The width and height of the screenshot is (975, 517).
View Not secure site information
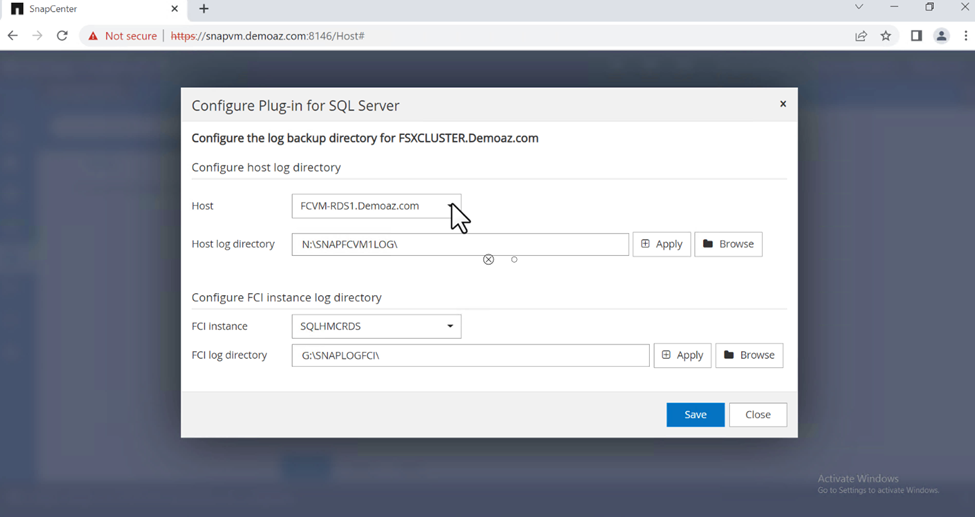coord(122,36)
